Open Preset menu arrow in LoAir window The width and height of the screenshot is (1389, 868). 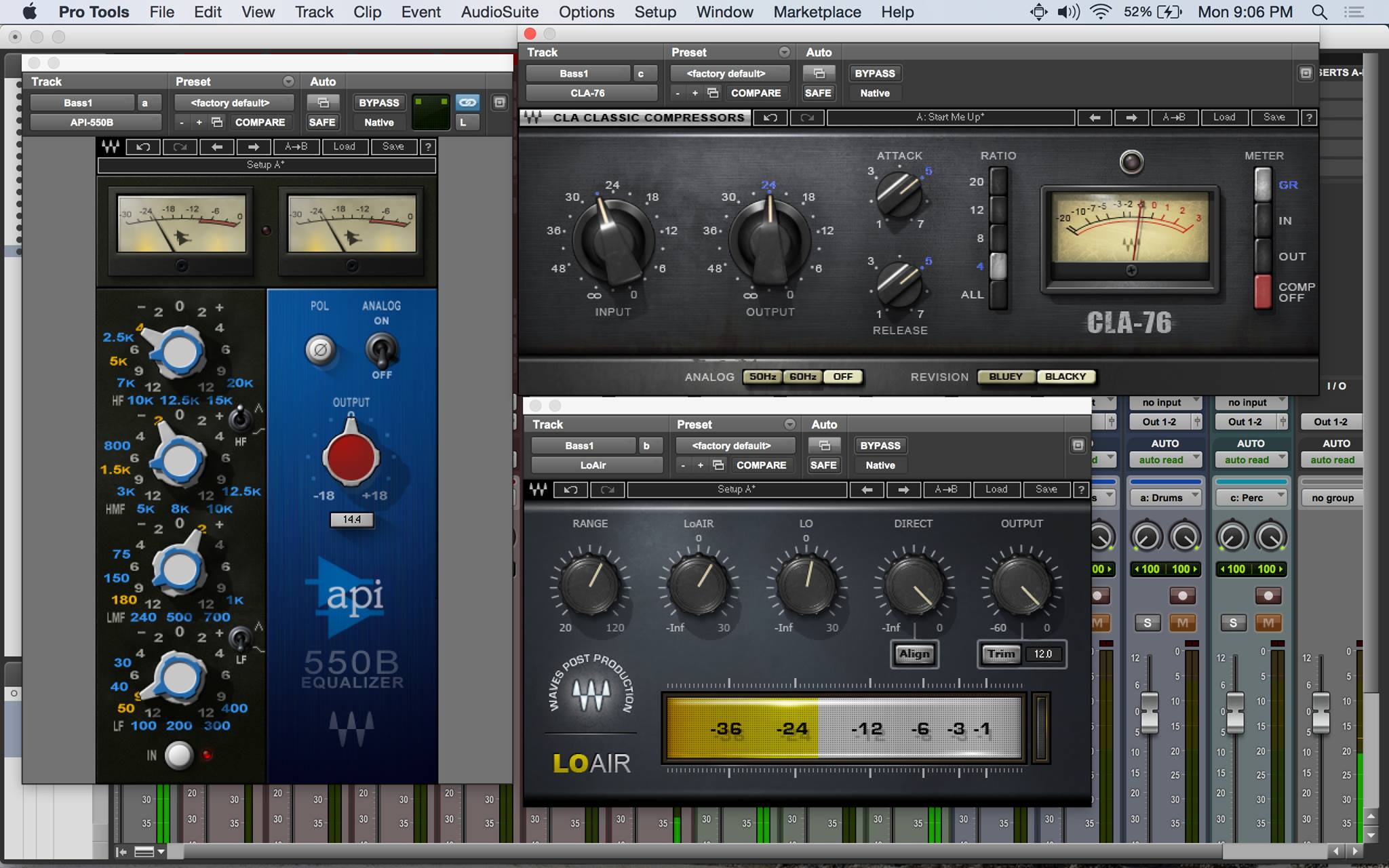pos(789,425)
